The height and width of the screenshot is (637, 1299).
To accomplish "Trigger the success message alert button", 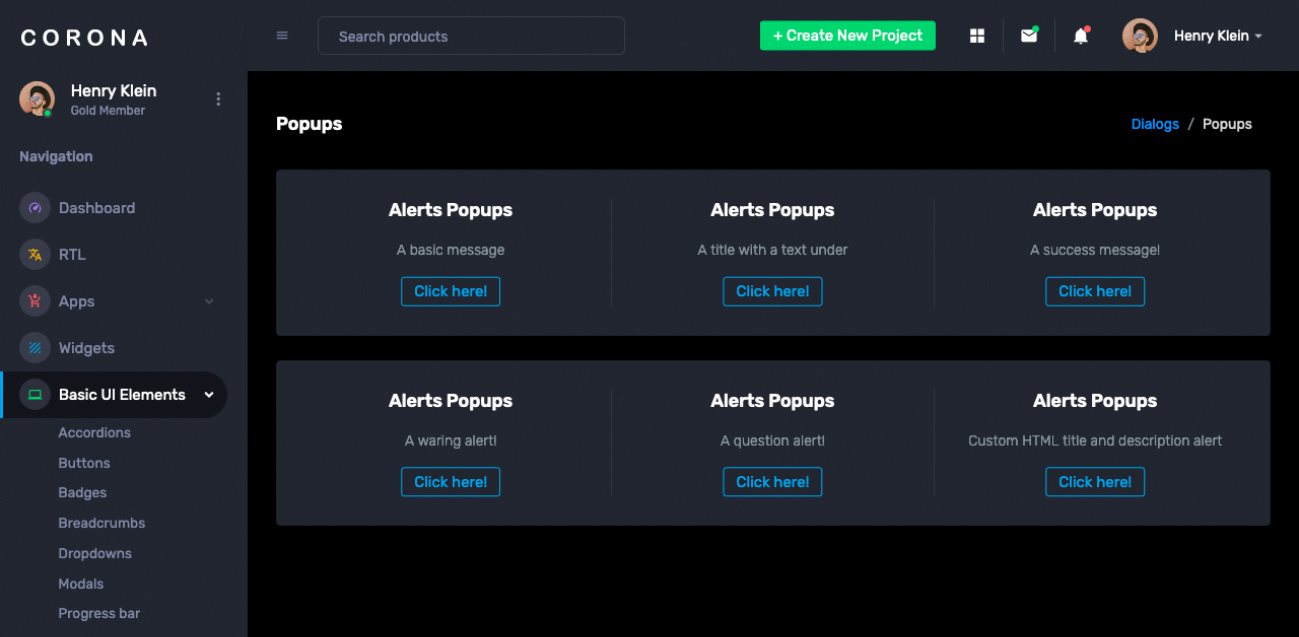I will (x=1094, y=292).
